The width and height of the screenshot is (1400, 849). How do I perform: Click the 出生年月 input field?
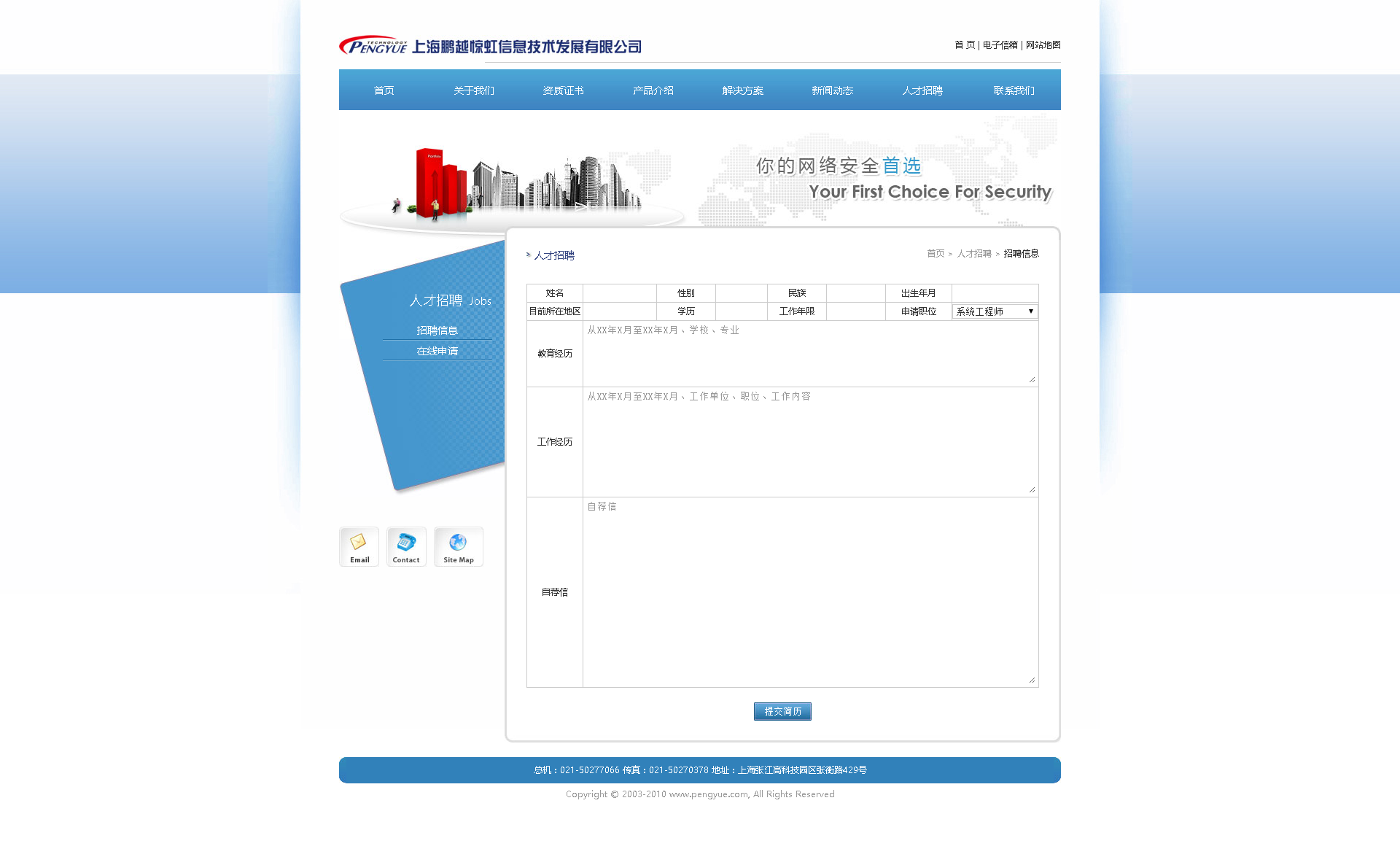(995, 293)
